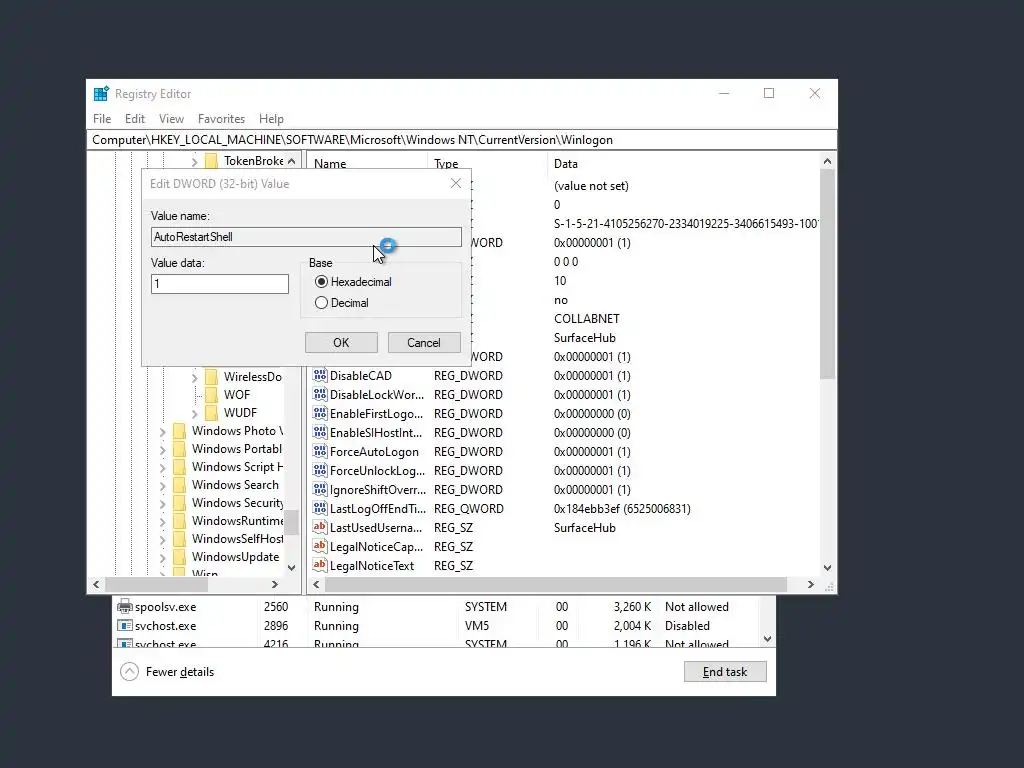The image size is (1024, 768).
Task: Click the Value name field AutoRestartShell
Action: point(306,237)
